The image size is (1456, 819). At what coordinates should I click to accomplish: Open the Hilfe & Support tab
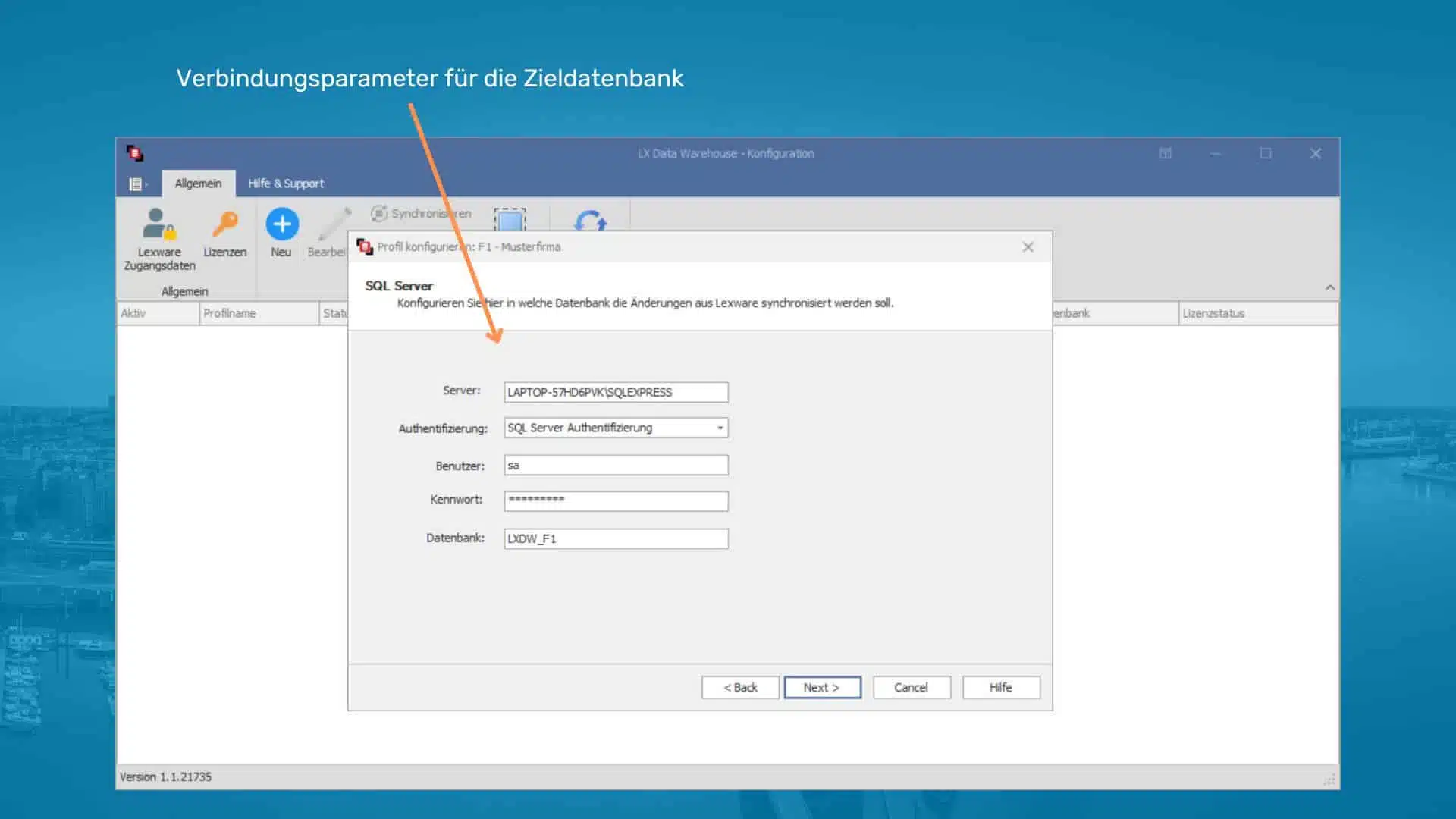click(285, 184)
